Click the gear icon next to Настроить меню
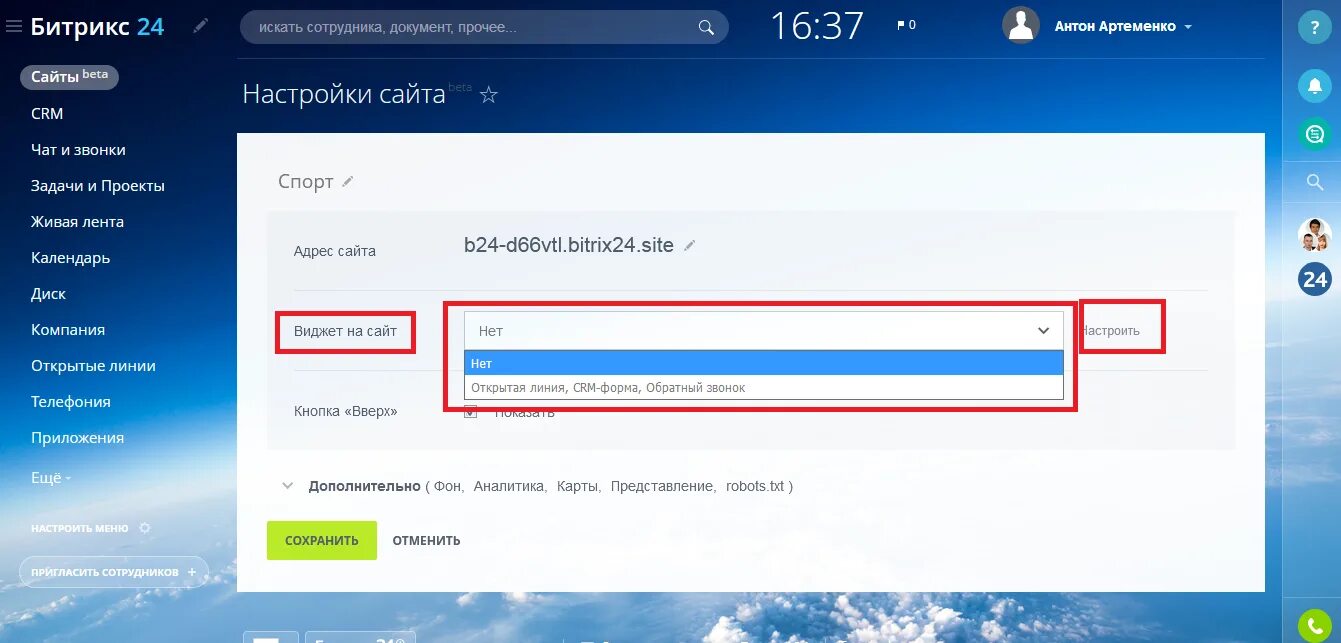Image resolution: width=1341 pixels, height=643 pixels. click(145, 528)
